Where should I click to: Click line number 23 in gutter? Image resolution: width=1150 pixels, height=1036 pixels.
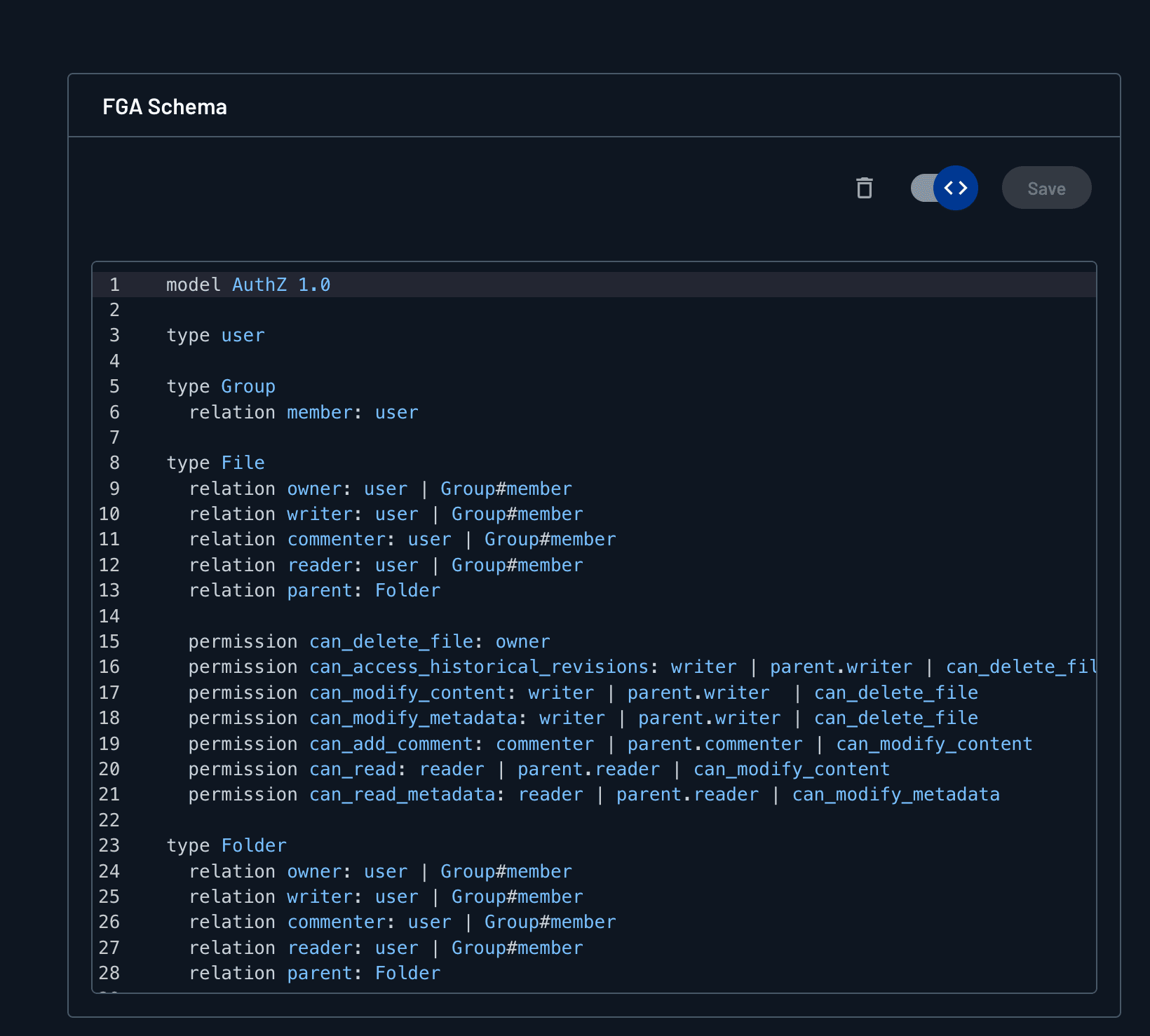tap(109, 845)
